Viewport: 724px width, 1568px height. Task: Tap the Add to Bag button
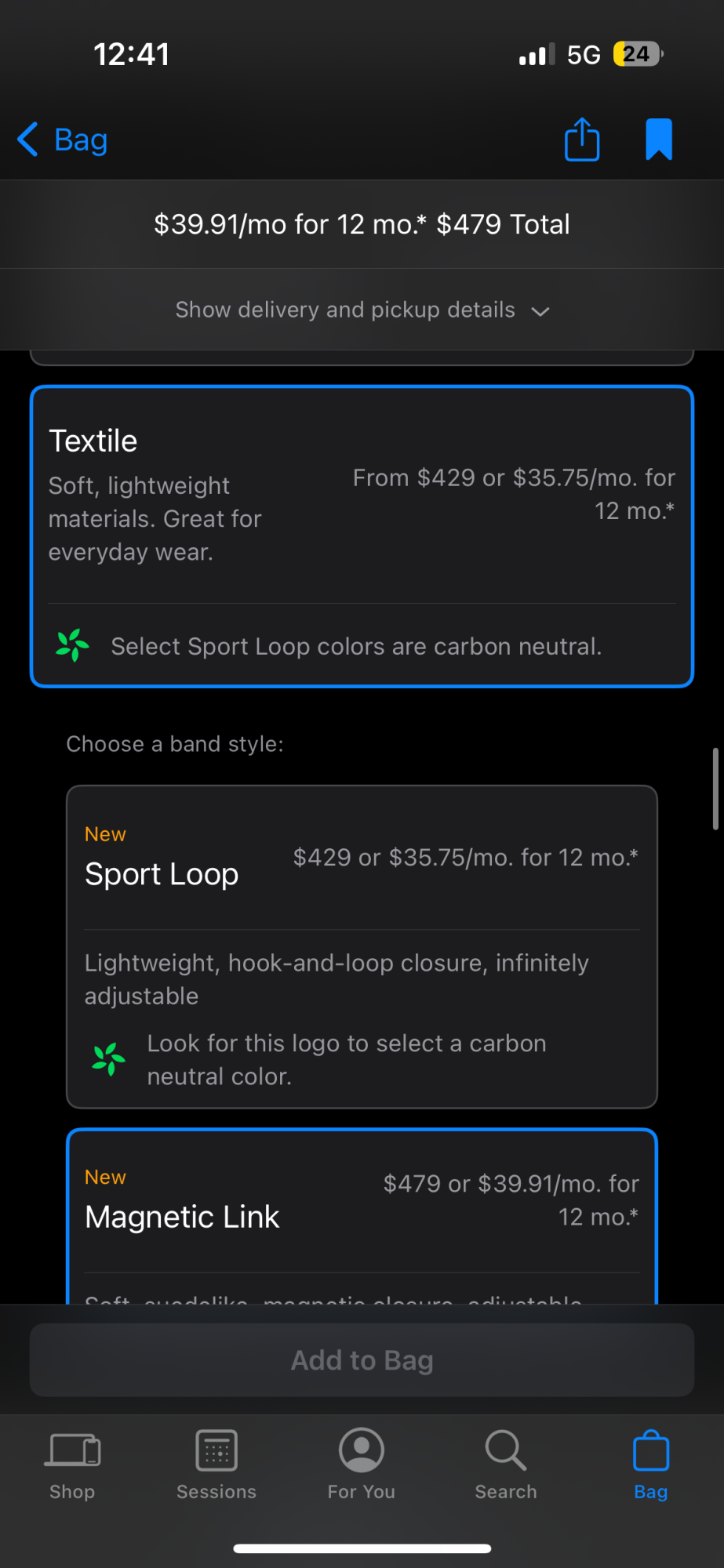(362, 1360)
